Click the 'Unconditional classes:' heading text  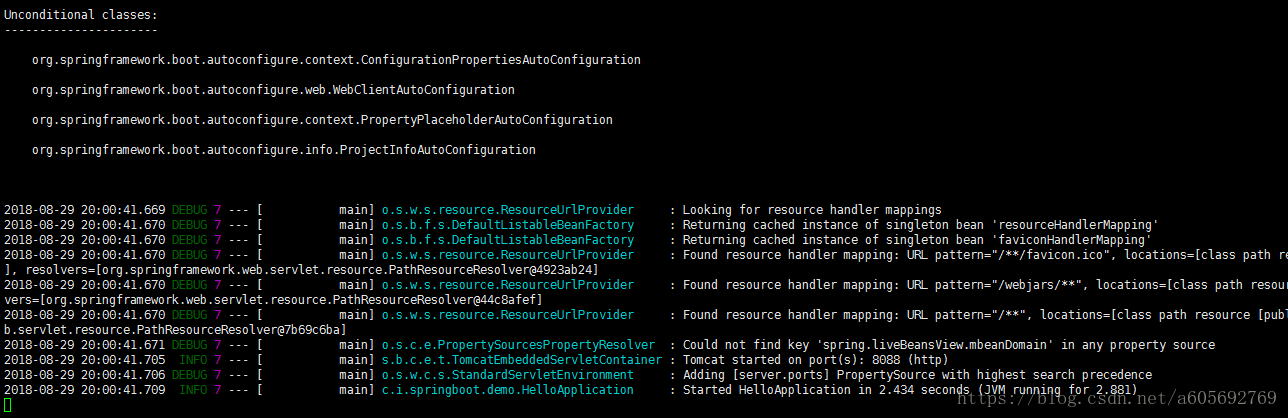81,15
